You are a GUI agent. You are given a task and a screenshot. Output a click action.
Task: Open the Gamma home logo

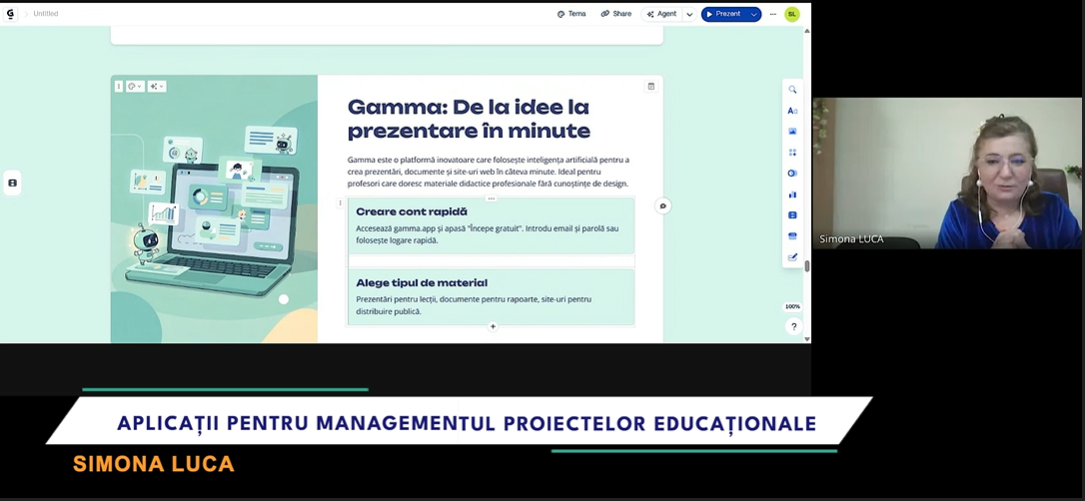pyautogui.click(x=10, y=13)
